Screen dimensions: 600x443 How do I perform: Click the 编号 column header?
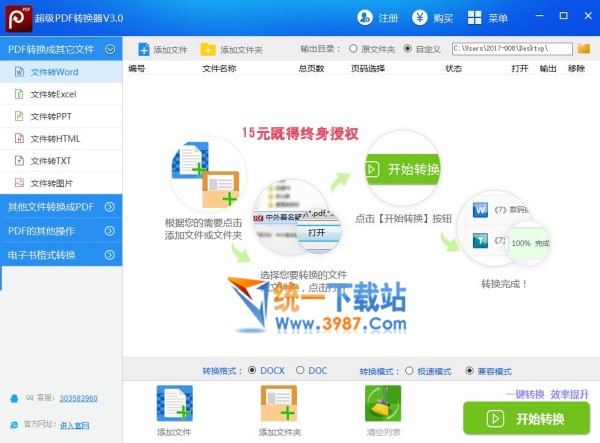137,68
